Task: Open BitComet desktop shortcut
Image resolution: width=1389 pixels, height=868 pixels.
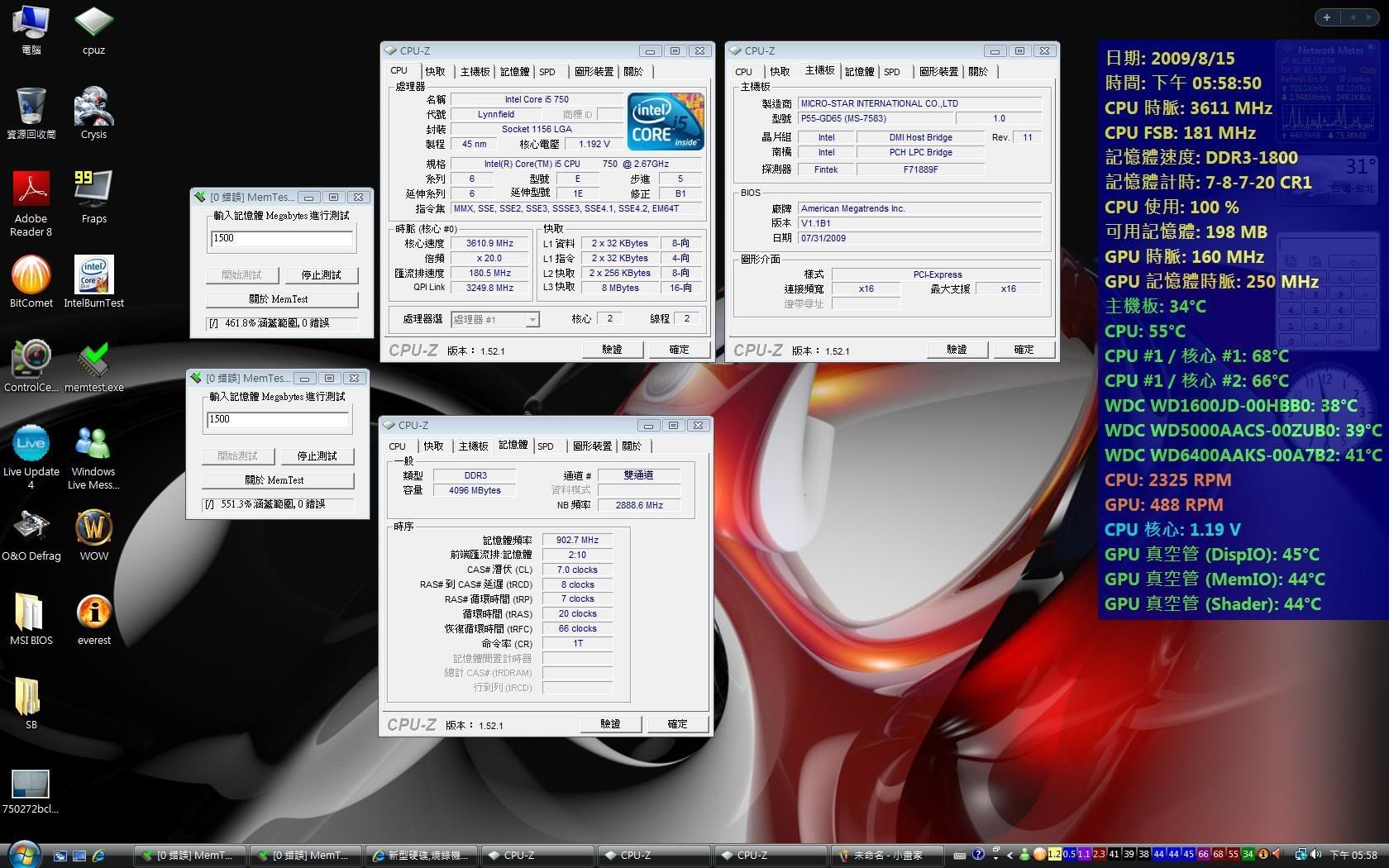Action: (x=31, y=281)
